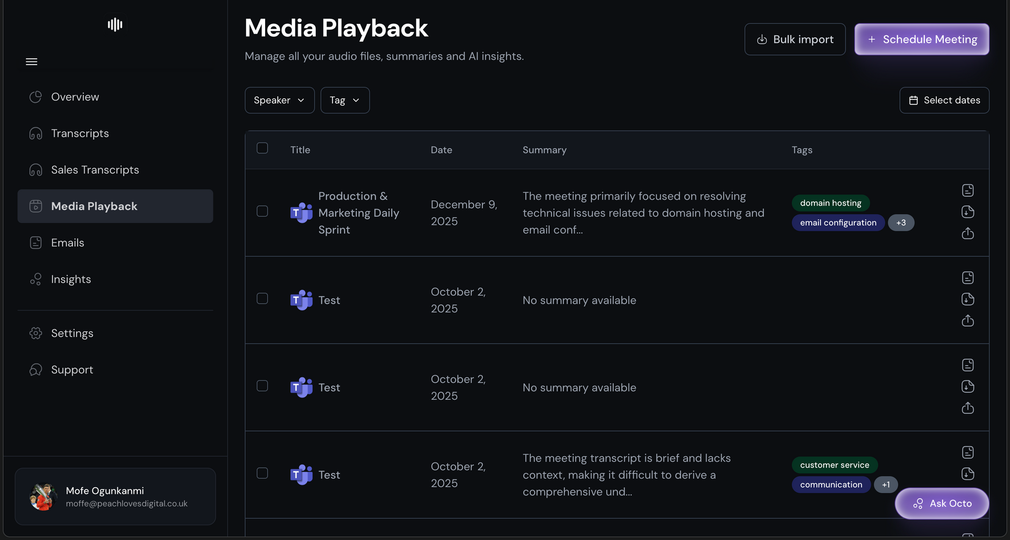Click the audio waveform logo icon

tap(115, 24)
